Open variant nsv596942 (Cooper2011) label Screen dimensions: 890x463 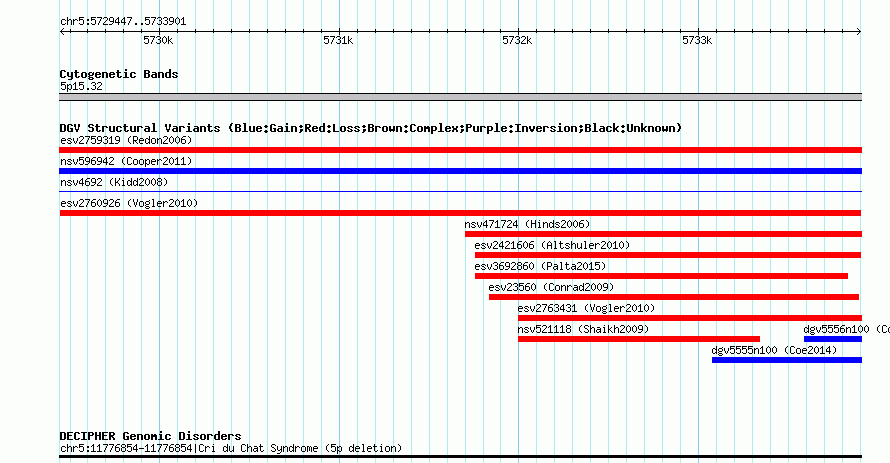point(126,161)
